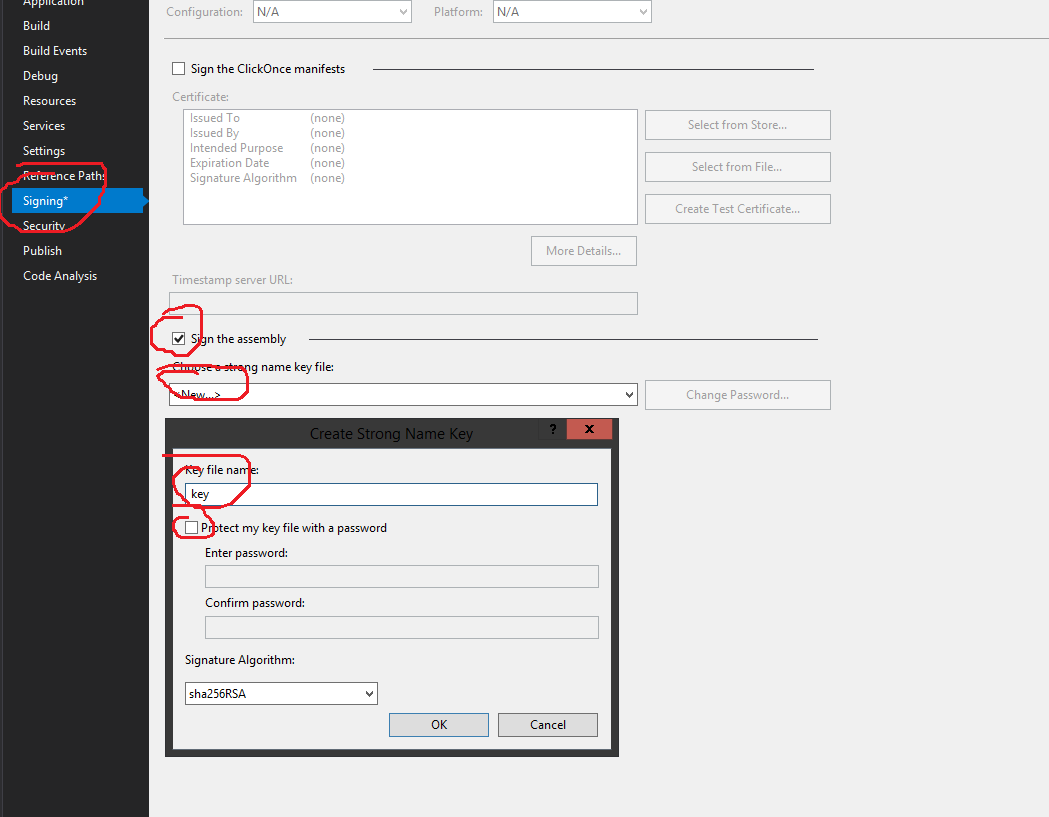This screenshot has height=817, width=1049.
Task: Open the Debug properties page
Action: [40, 75]
